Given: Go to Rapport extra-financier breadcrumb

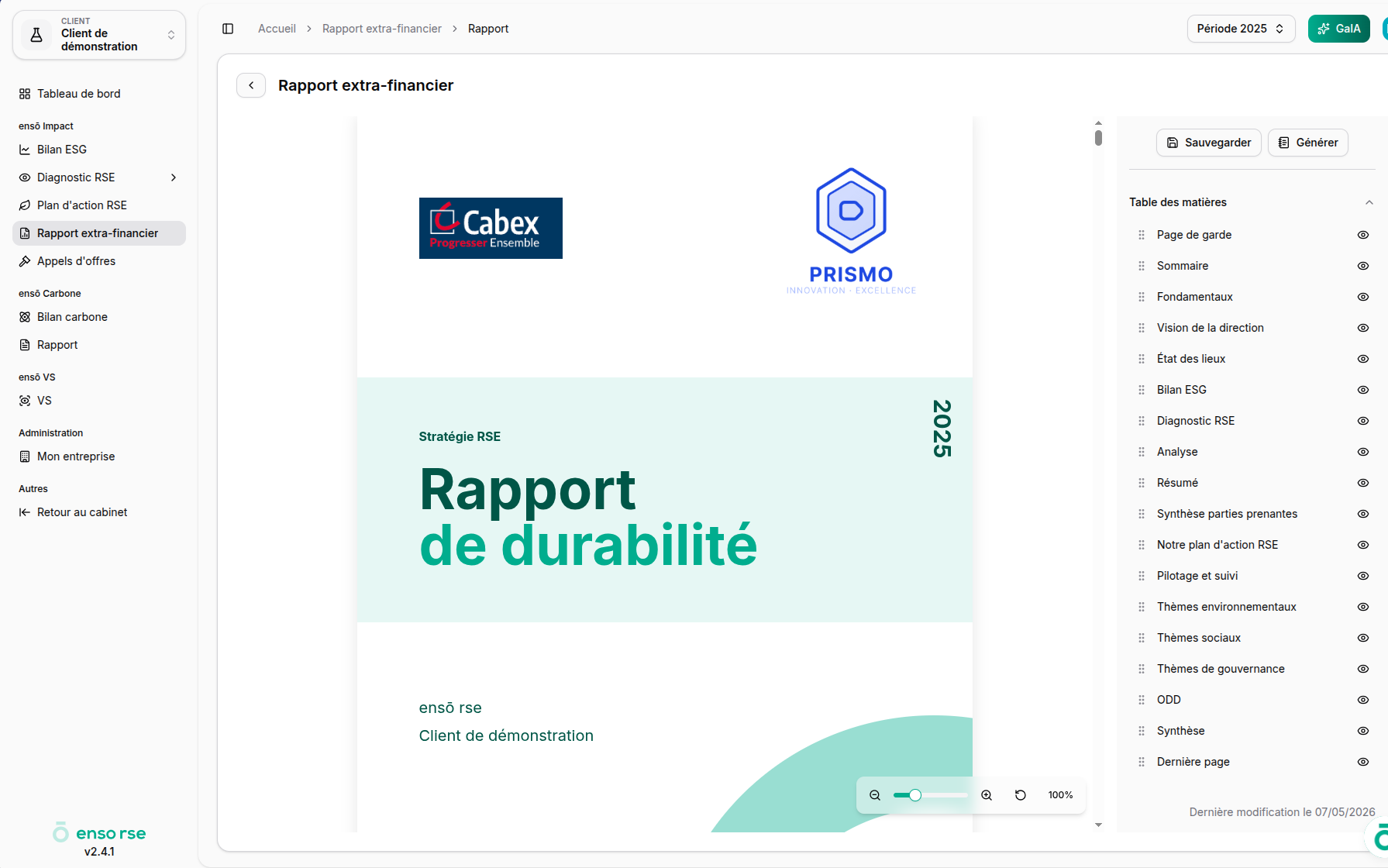Looking at the screenshot, I should point(382,29).
